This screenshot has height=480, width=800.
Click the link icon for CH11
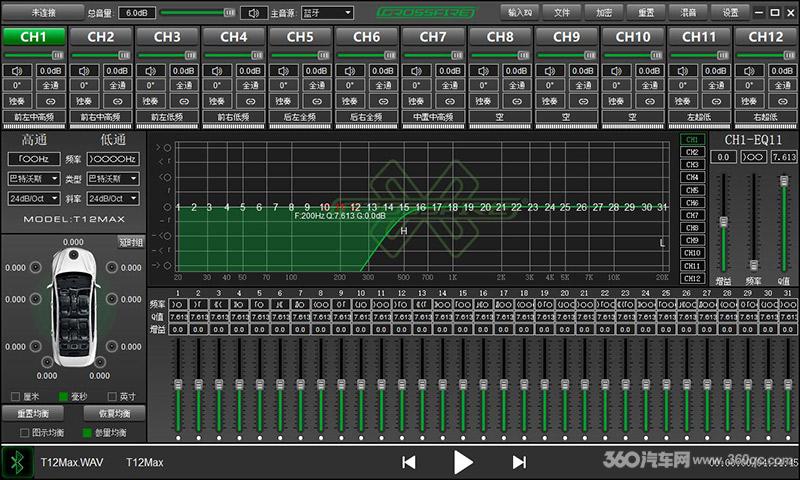[x=716, y=101]
